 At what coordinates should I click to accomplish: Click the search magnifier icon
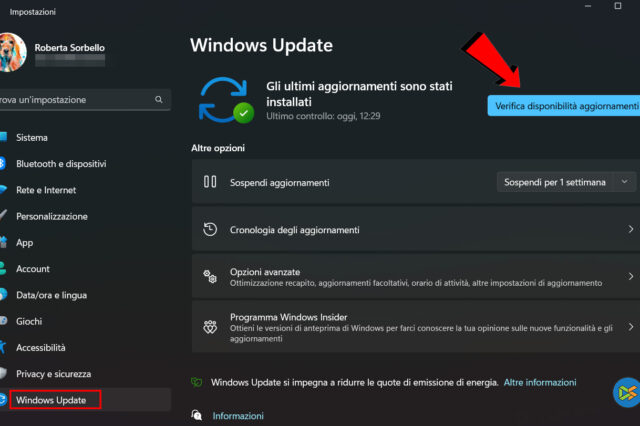tap(159, 99)
